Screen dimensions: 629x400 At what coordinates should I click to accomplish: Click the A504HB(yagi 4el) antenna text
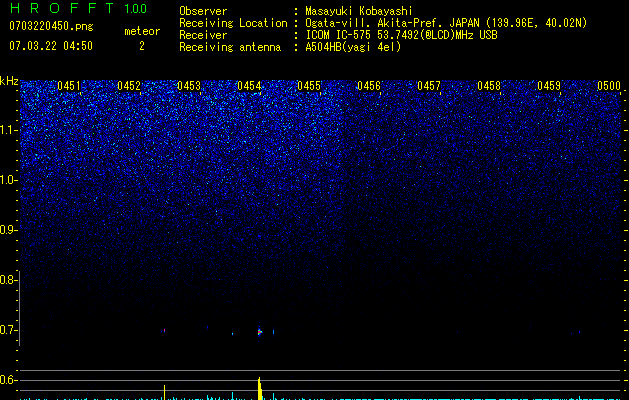click(x=353, y=47)
